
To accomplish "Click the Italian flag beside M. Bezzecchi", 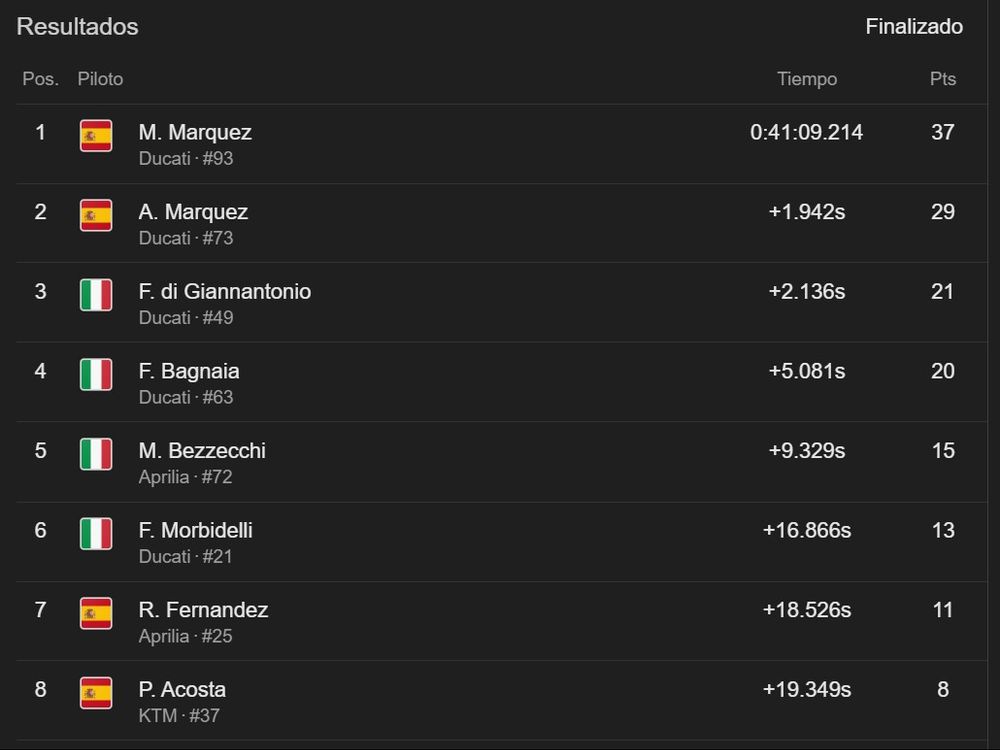I will [96, 454].
